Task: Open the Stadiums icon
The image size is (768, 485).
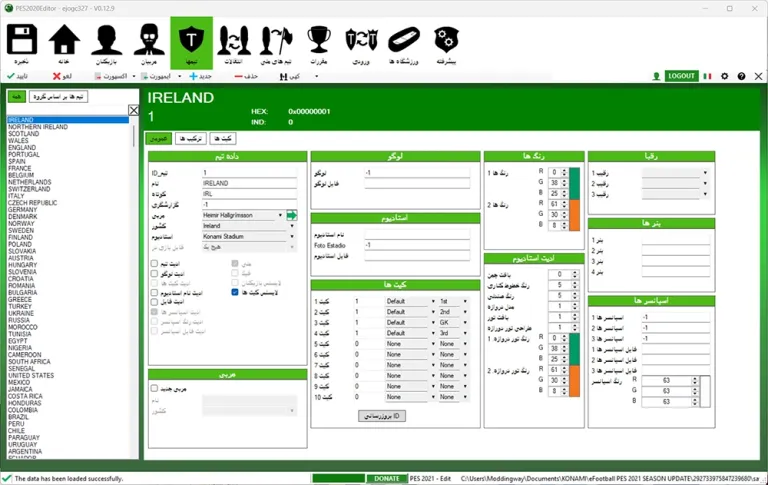Action: click(x=404, y=40)
